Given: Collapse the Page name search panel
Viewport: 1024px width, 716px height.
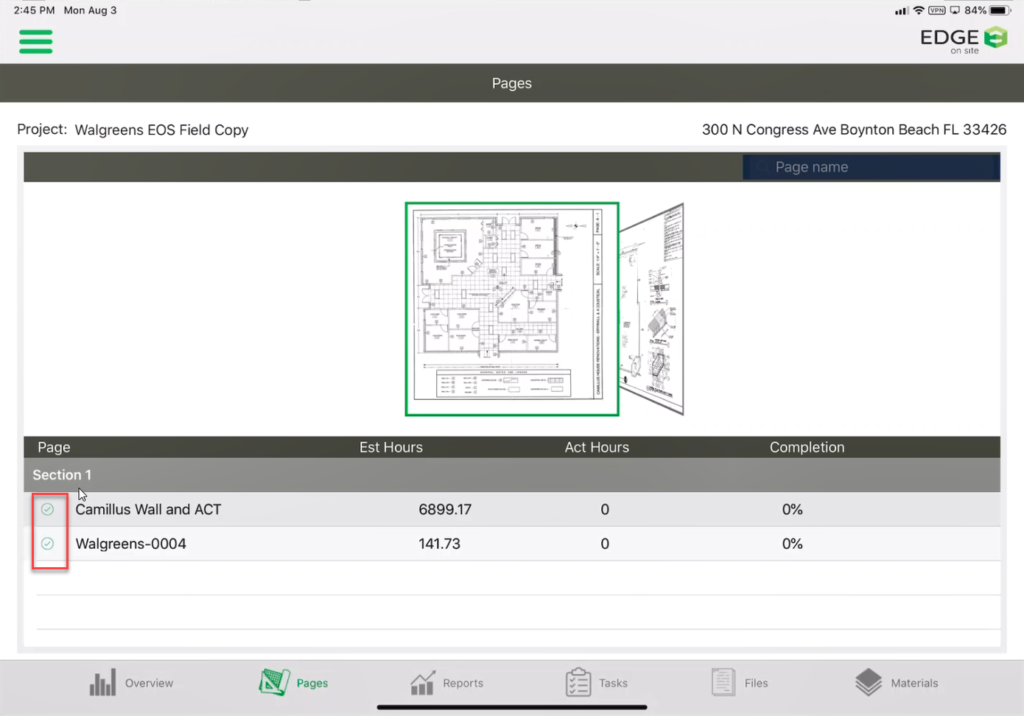Looking at the screenshot, I should coord(870,167).
